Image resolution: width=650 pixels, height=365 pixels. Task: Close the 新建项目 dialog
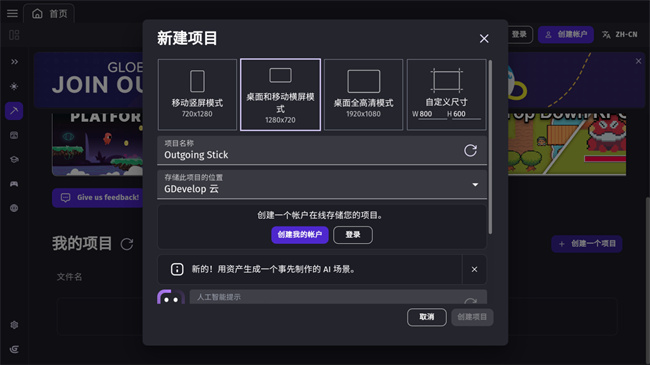pyautogui.click(x=484, y=39)
